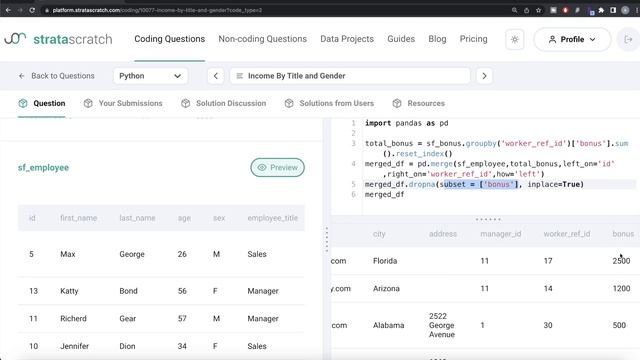Click the vertical panel splitter handle
The height and width of the screenshot is (360, 640).
[327, 240]
